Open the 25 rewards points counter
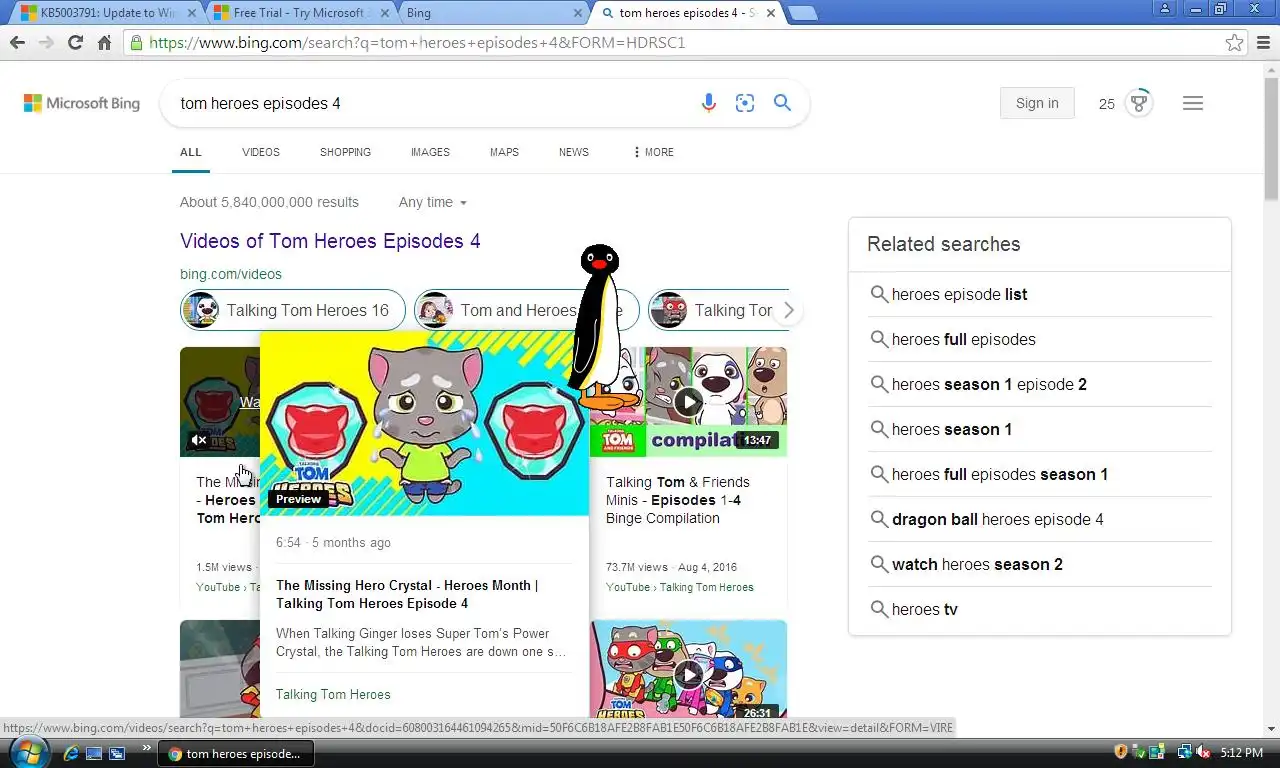Viewport: 1280px width, 768px height. pos(1107,104)
